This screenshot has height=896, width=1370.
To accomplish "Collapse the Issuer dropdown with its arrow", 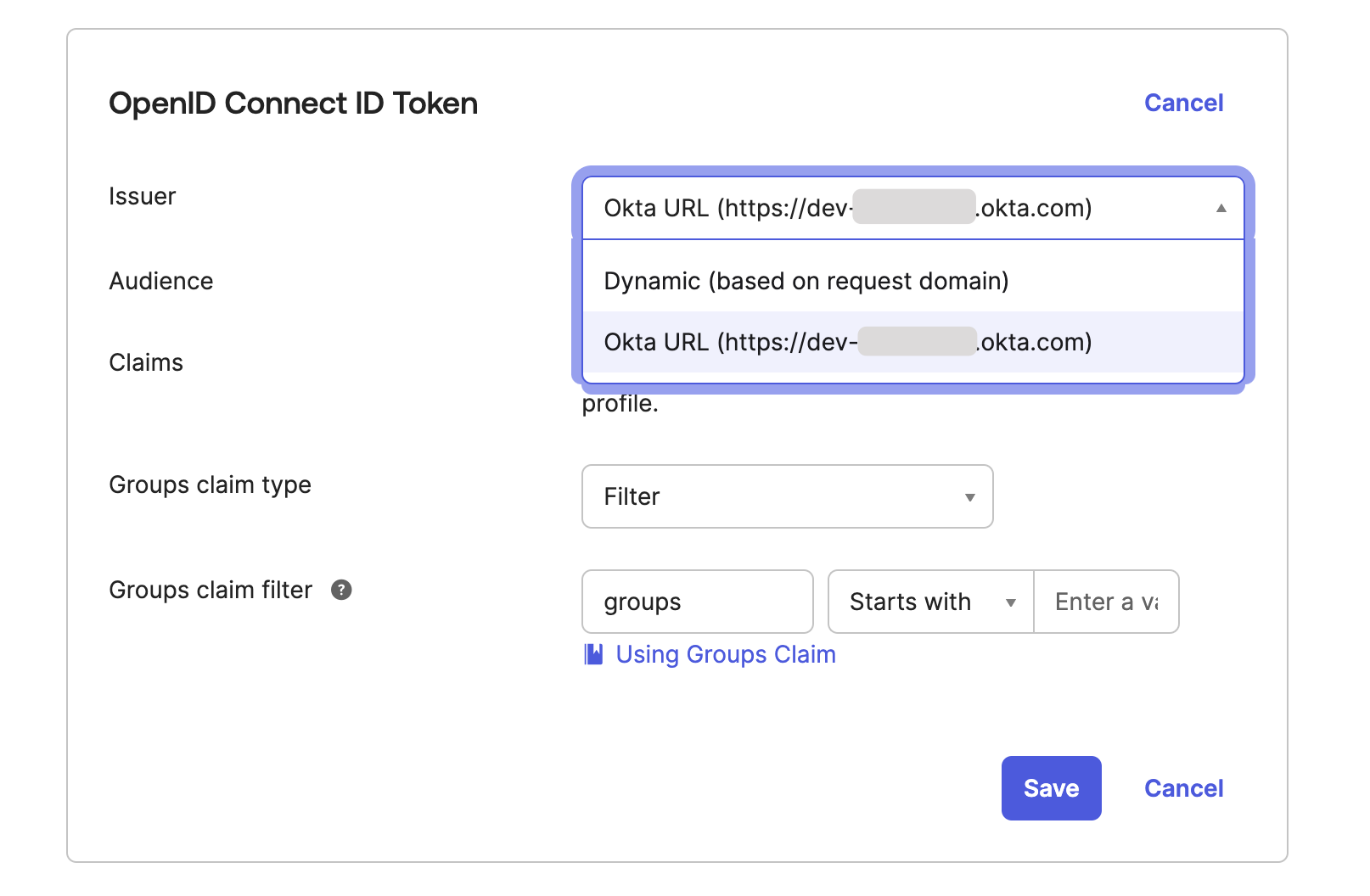I will coord(1221,208).
